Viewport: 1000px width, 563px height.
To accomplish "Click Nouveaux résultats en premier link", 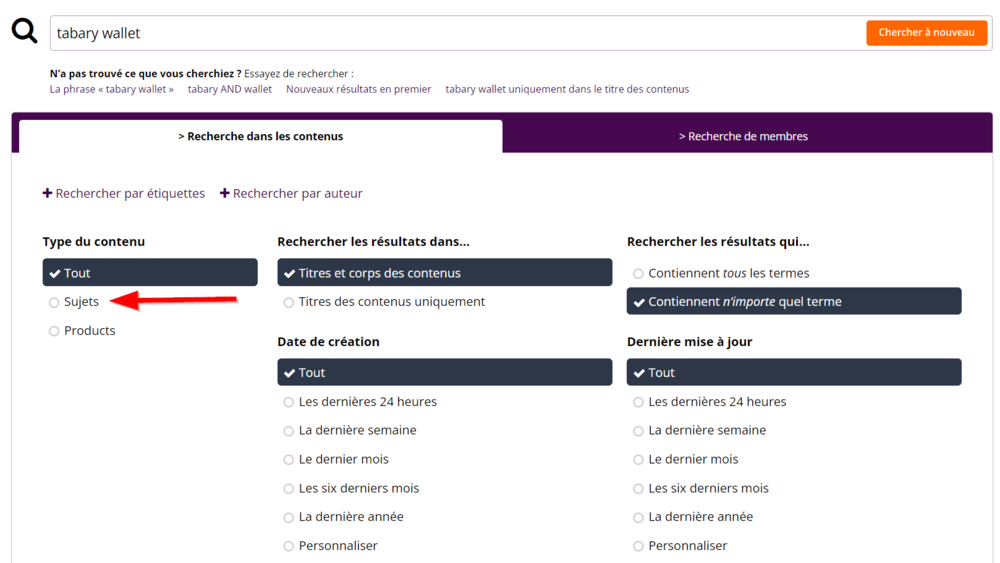I will pyautogui.click(x=358, y=89).
